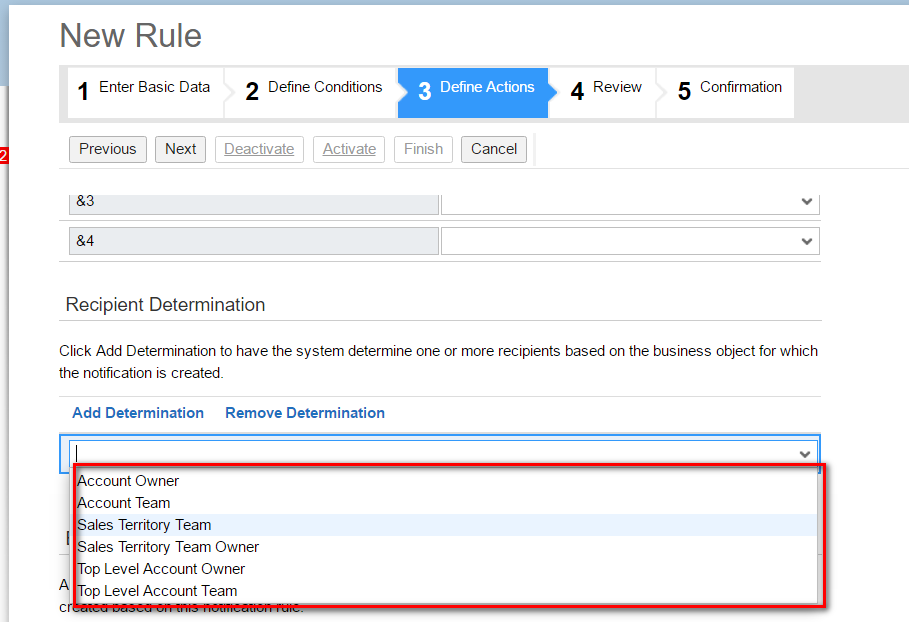
Task: Click Add Determination link
Action: click(138, 413)
